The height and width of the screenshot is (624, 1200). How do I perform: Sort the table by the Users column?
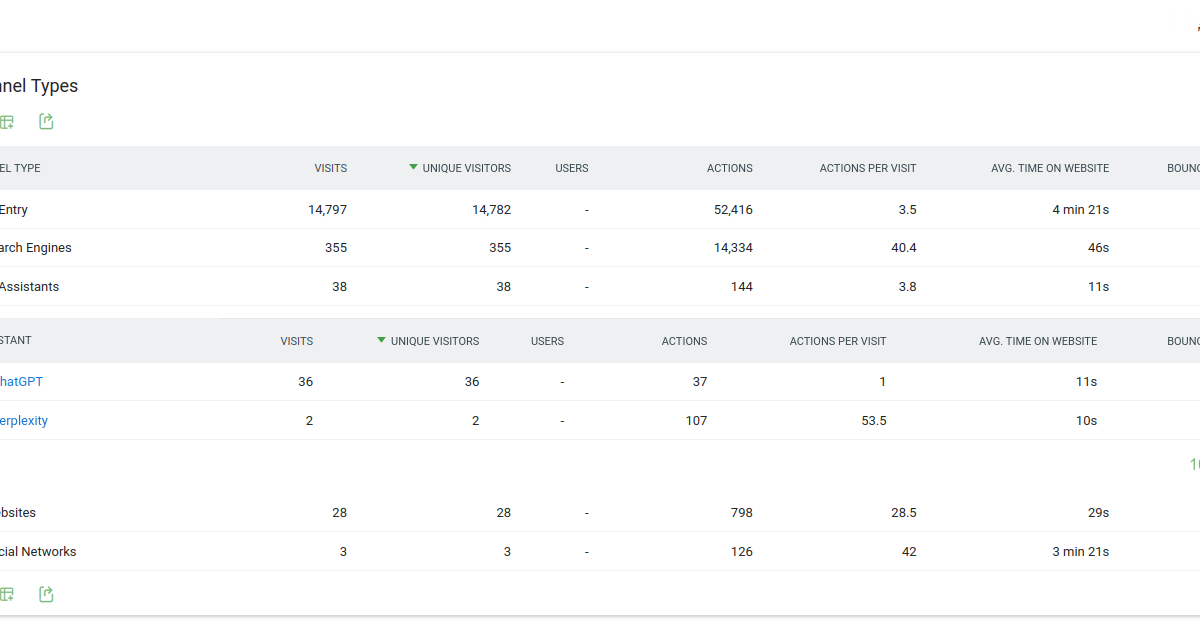click(x=572, y=168)
